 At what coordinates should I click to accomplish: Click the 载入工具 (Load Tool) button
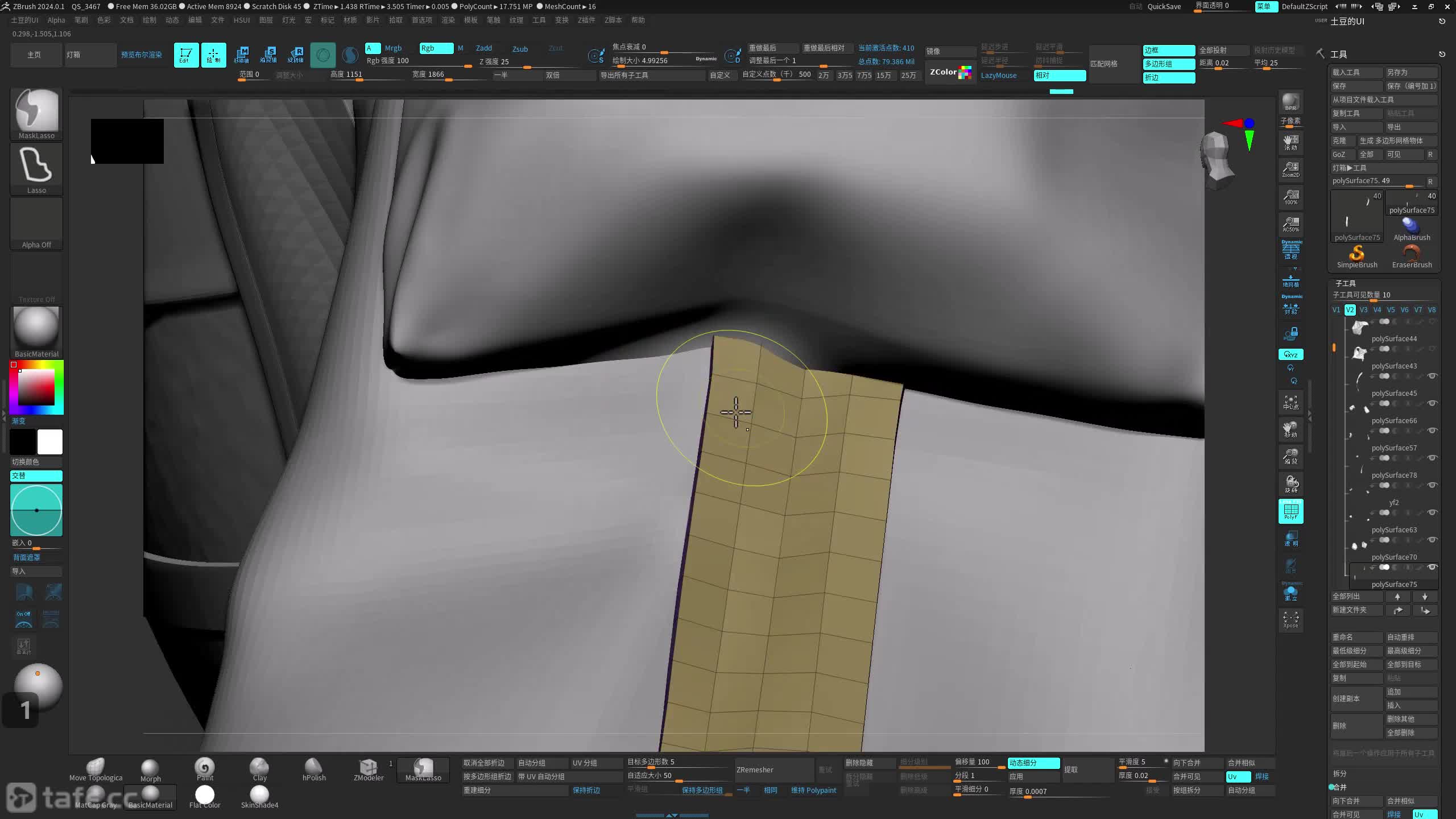click(1357, 72)
